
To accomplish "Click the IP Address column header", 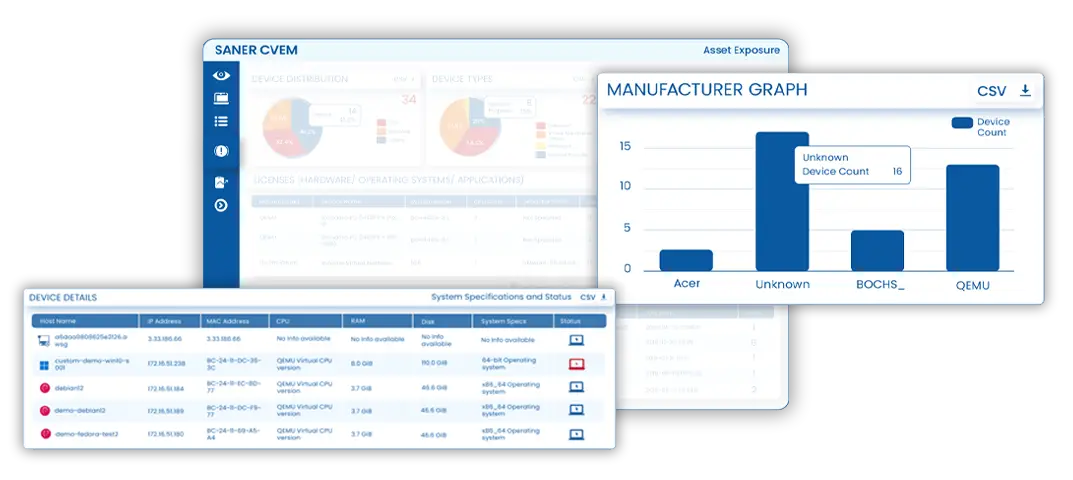I will (x=167, y=321).
